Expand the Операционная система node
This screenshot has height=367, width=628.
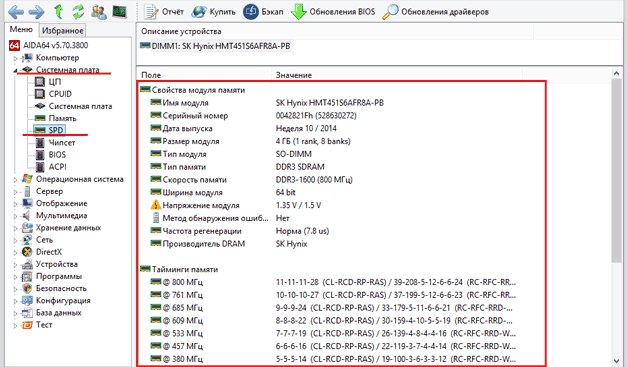pyautogui.click(x=16, y=180)
